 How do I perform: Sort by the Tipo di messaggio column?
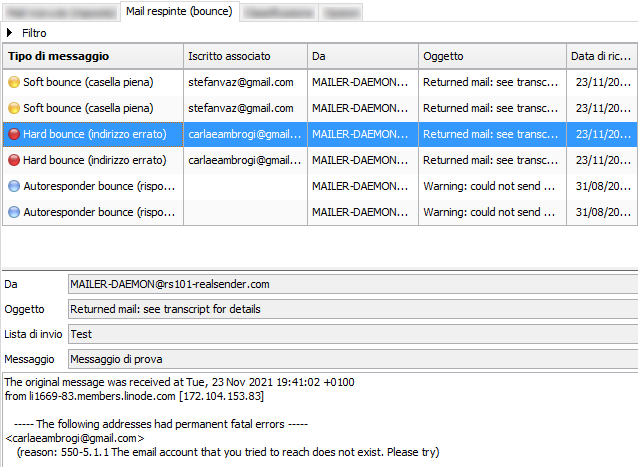(93, 56)
